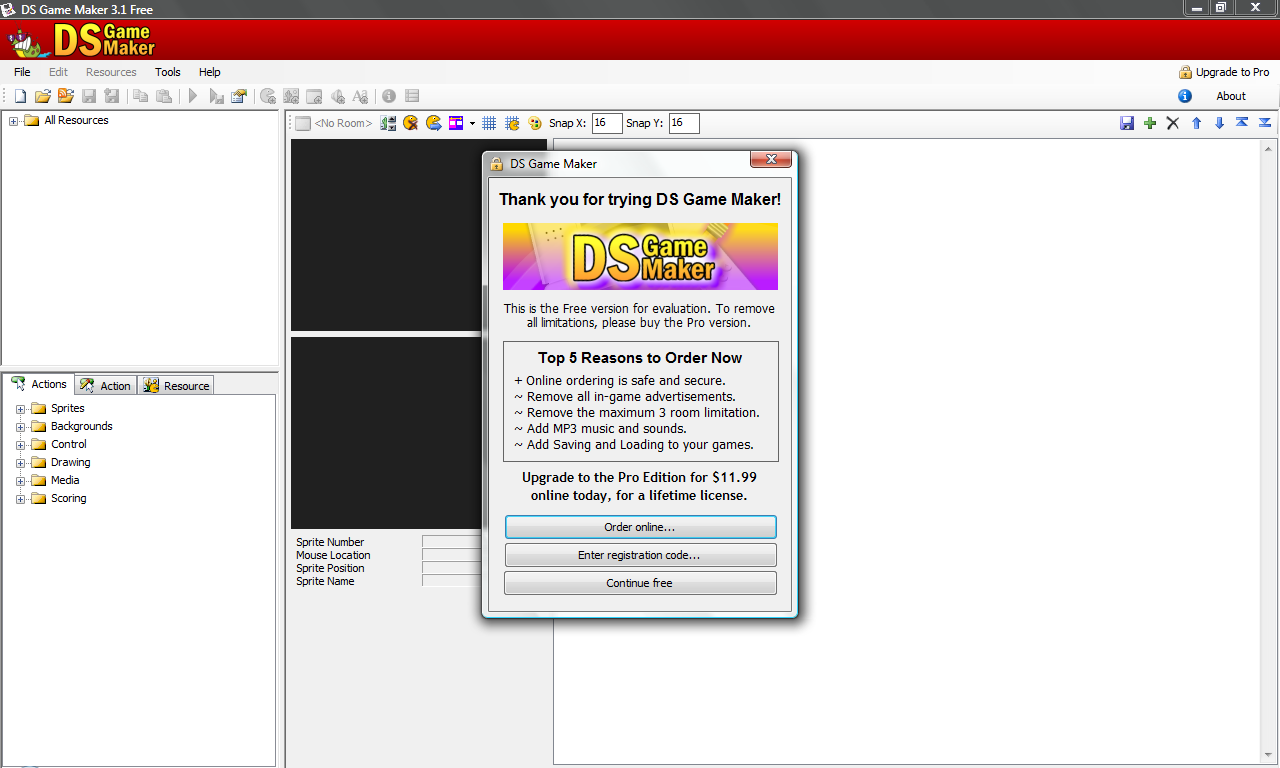Expand the All Resources tree node
This screenshot has height=768, width=1280.
pos(14,121)
